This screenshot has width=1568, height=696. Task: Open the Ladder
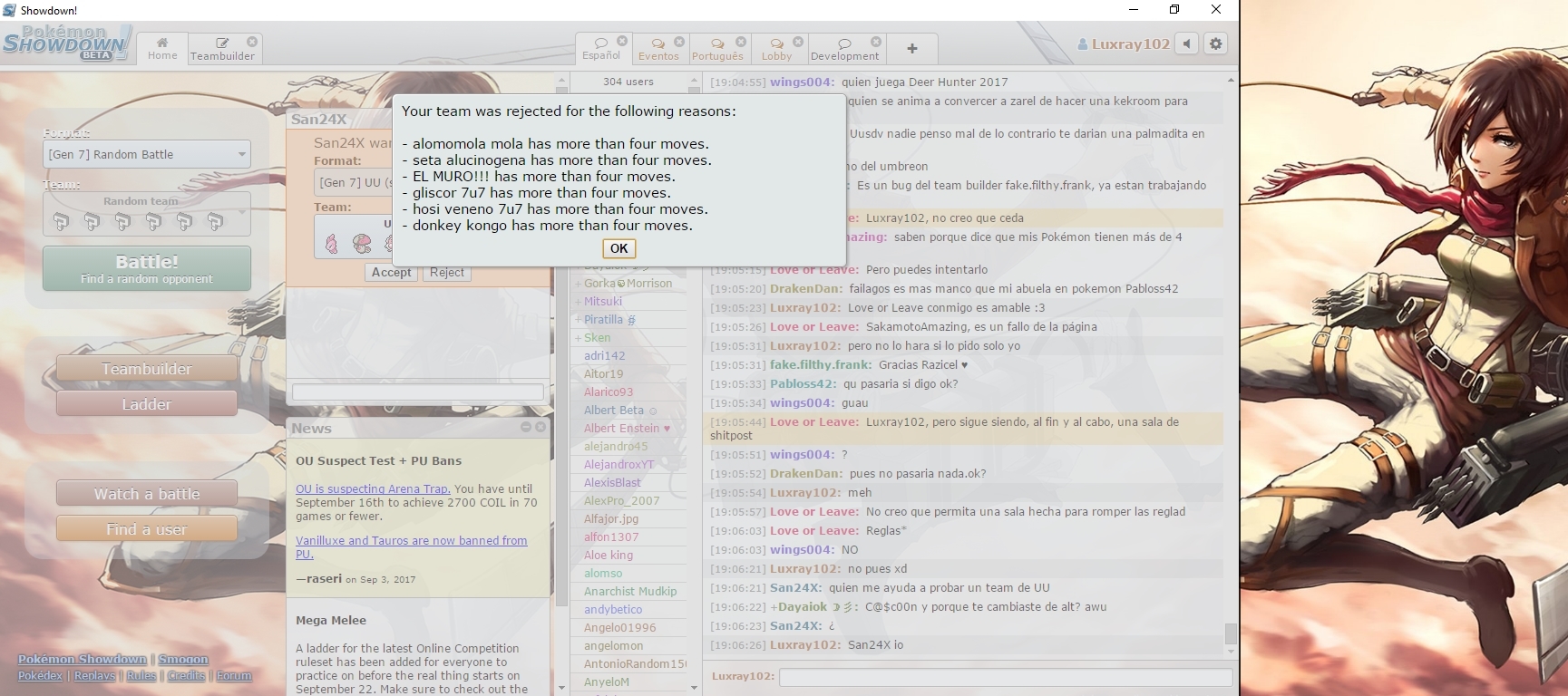click(147, 404)
